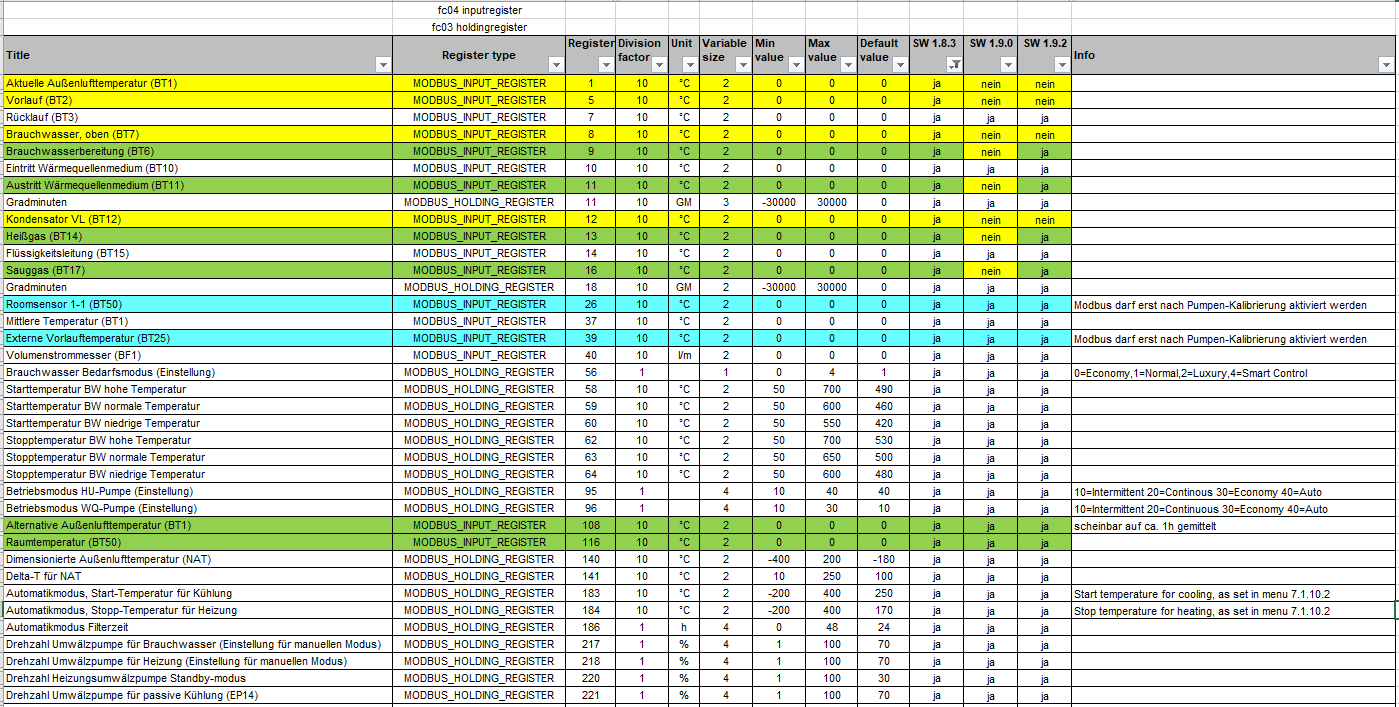Screen dimensions: 1399x707
Task: Select the 'Rücklauf (BT3)' title cell
Action: tap(197, 117)
